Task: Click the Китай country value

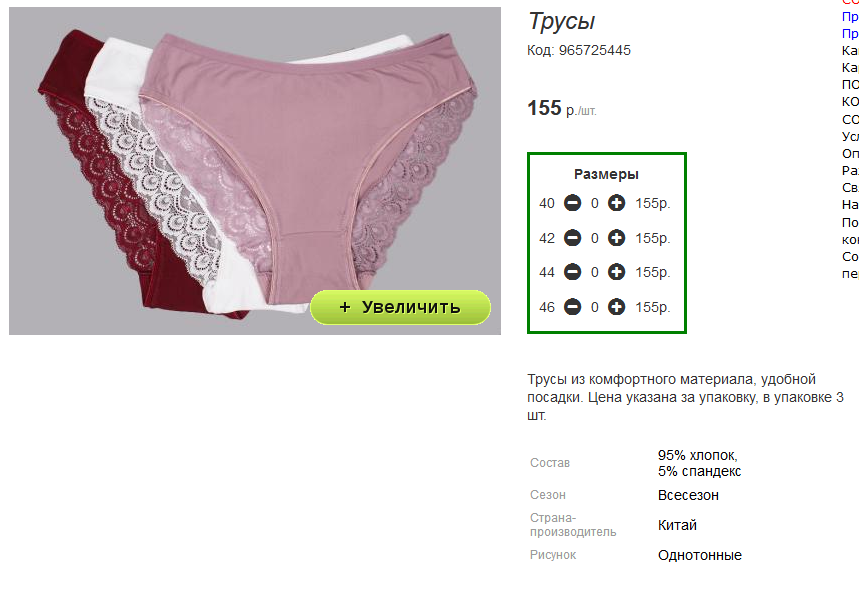Action: 677,525
